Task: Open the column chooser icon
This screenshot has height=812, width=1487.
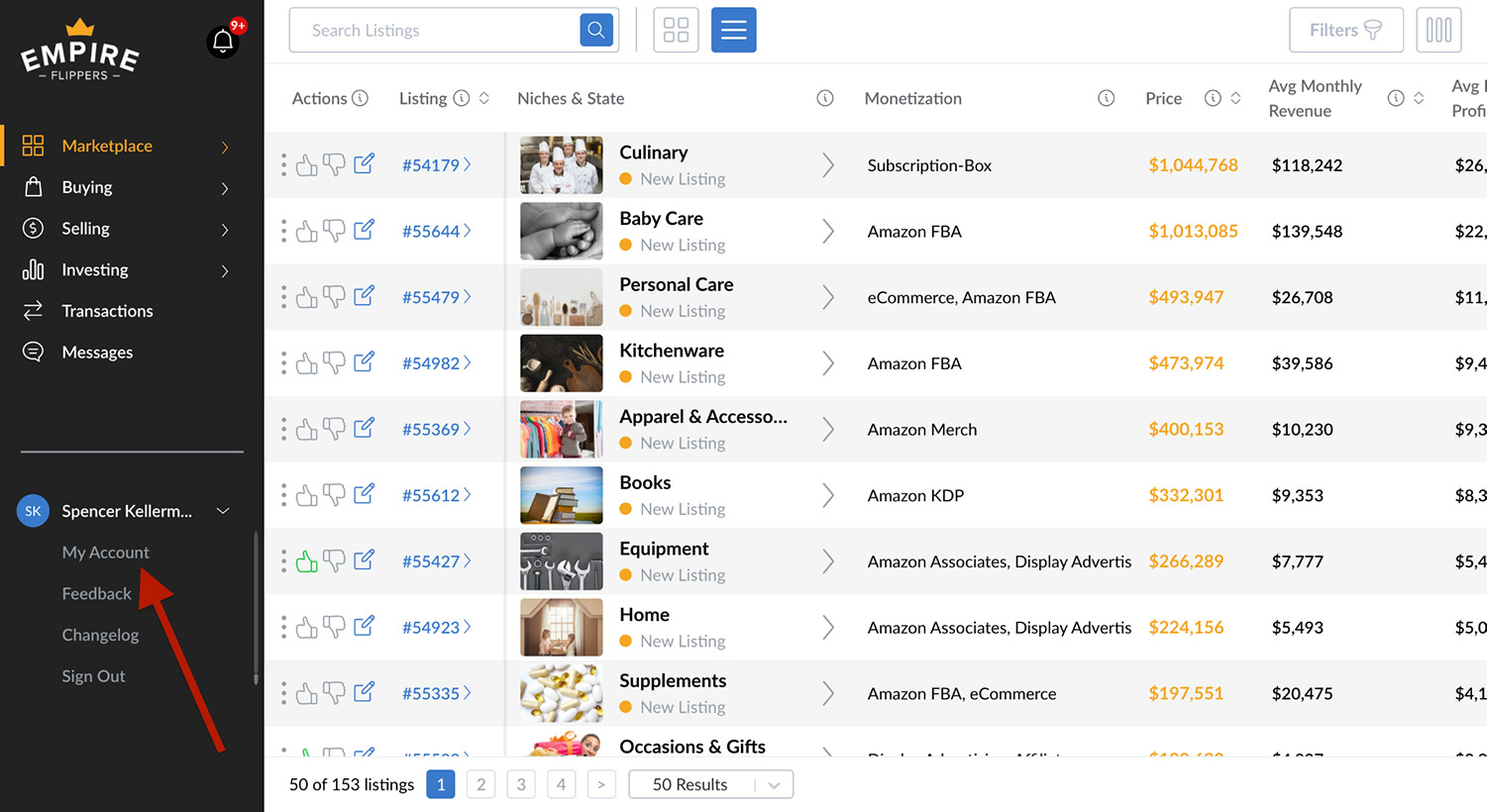Action: pyautogui.click(x=1438, y=30)
